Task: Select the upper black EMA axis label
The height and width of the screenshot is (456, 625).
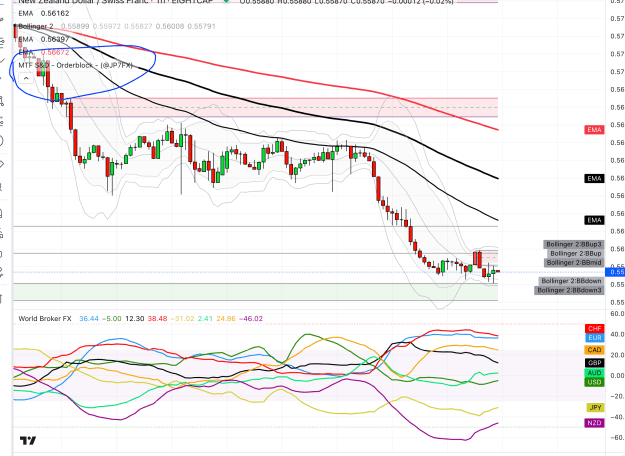Action: pyautogui.click(x=594, y=179)
